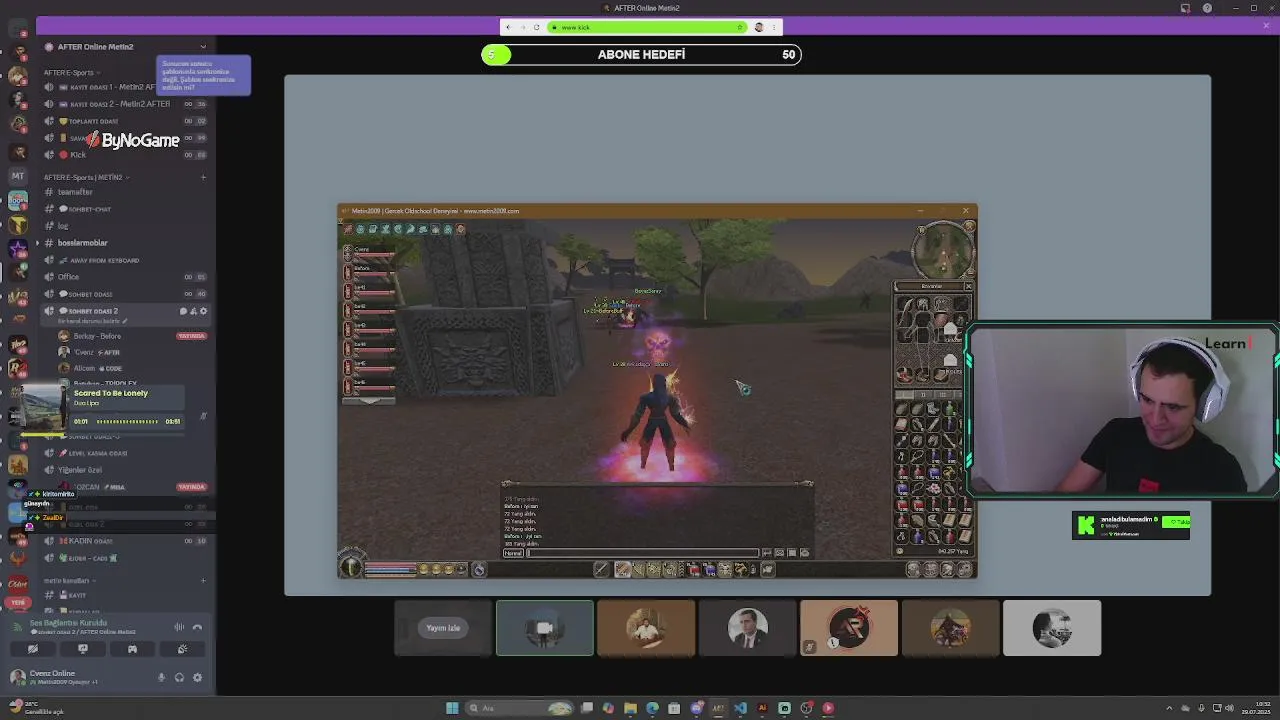Viewport: 1280px width, 720px height.
Task: Open chat for SOHBET ODASI 2
Action: 183,311
